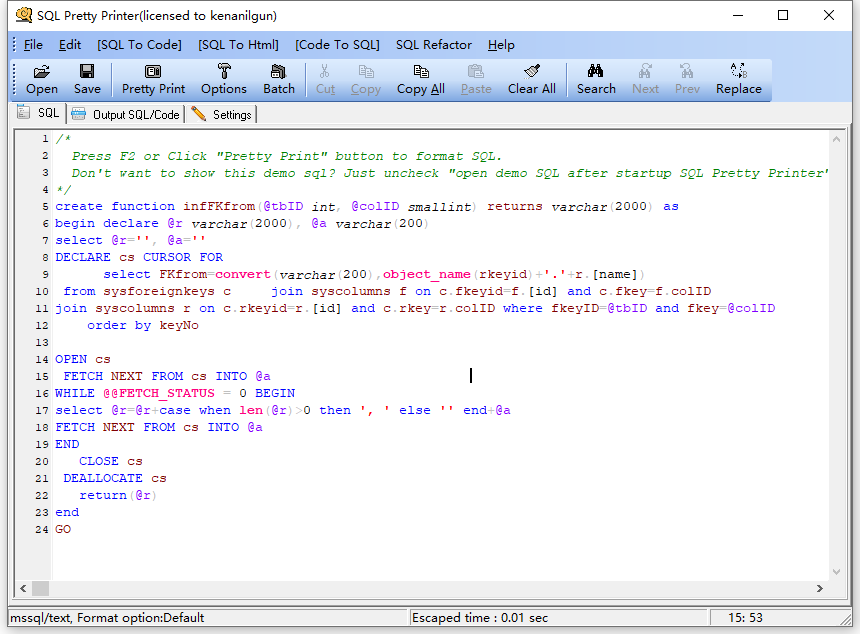Open the File menu
This screenshot has width=860, height=634.
(33, 45)
